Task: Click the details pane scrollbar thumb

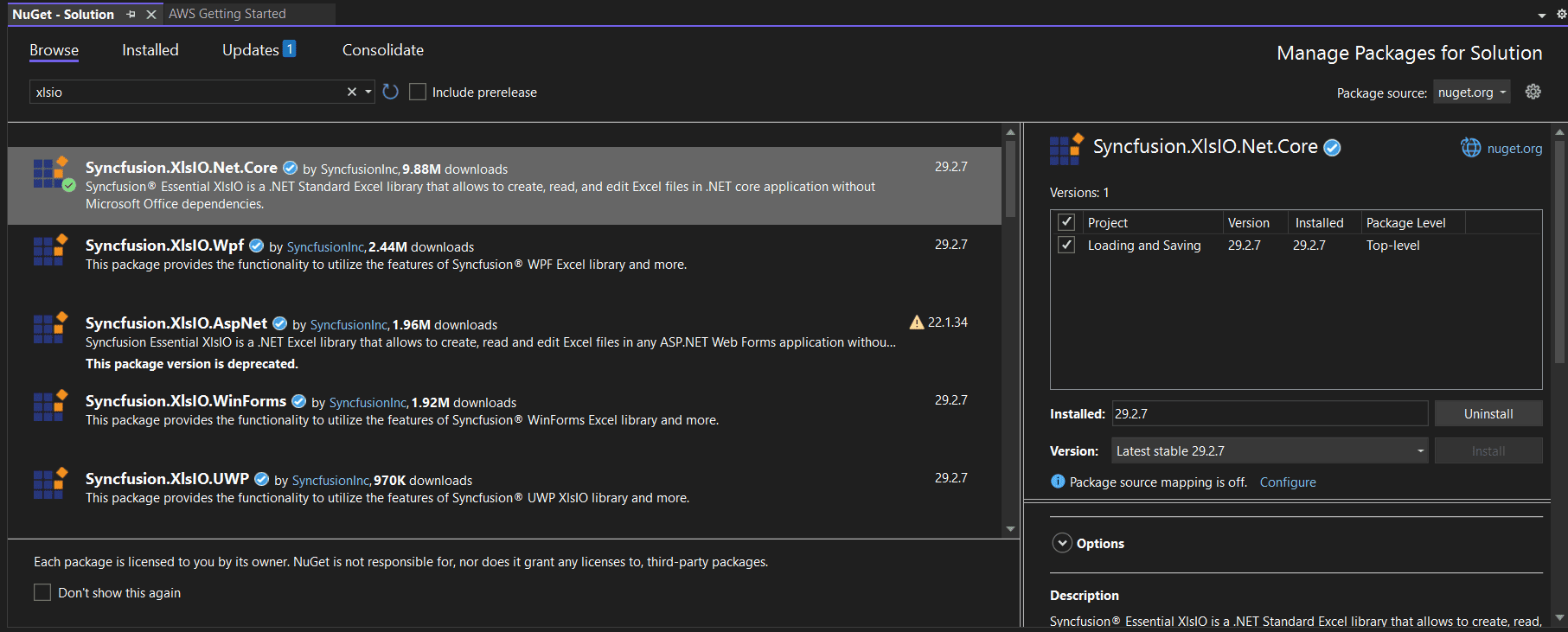Action: 1559,251
